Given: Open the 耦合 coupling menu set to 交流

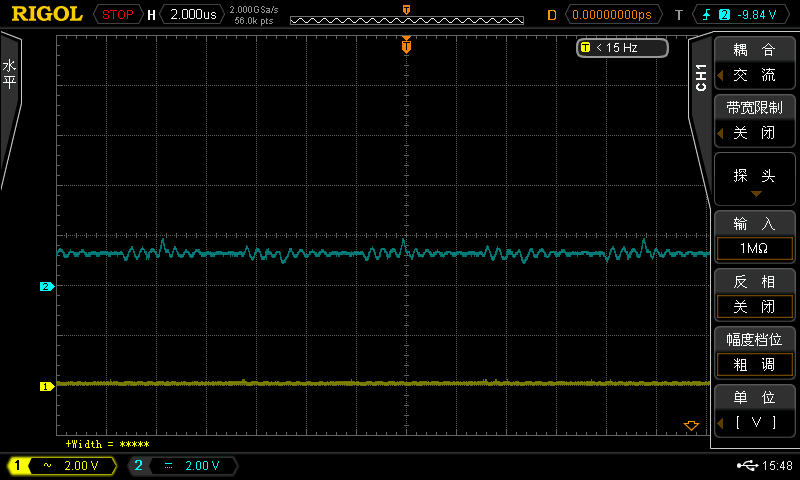Looking at the screenshot, I should pyautogui.click(x=754, y=63).
